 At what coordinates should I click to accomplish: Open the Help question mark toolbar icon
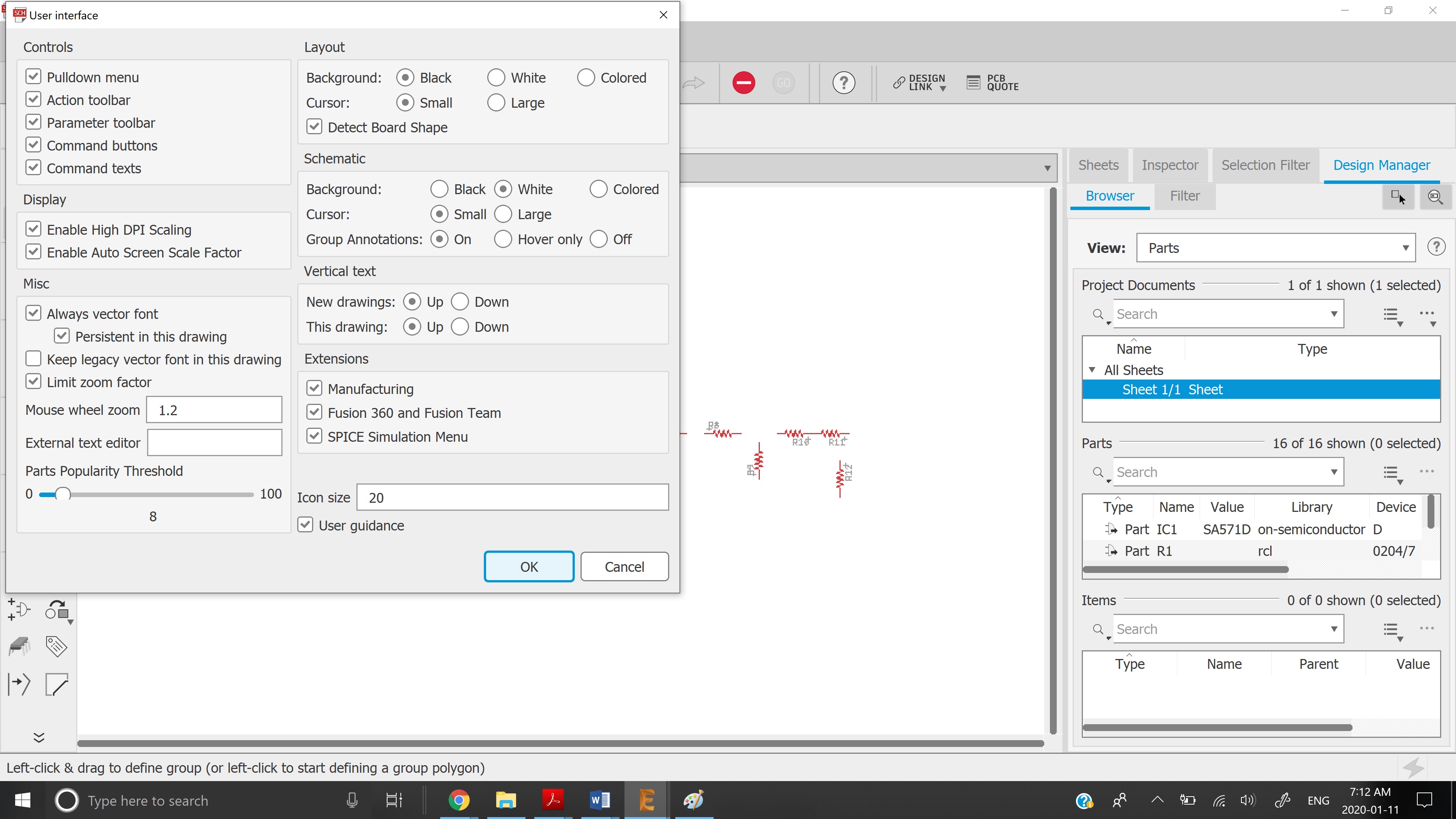coord(843,83)
